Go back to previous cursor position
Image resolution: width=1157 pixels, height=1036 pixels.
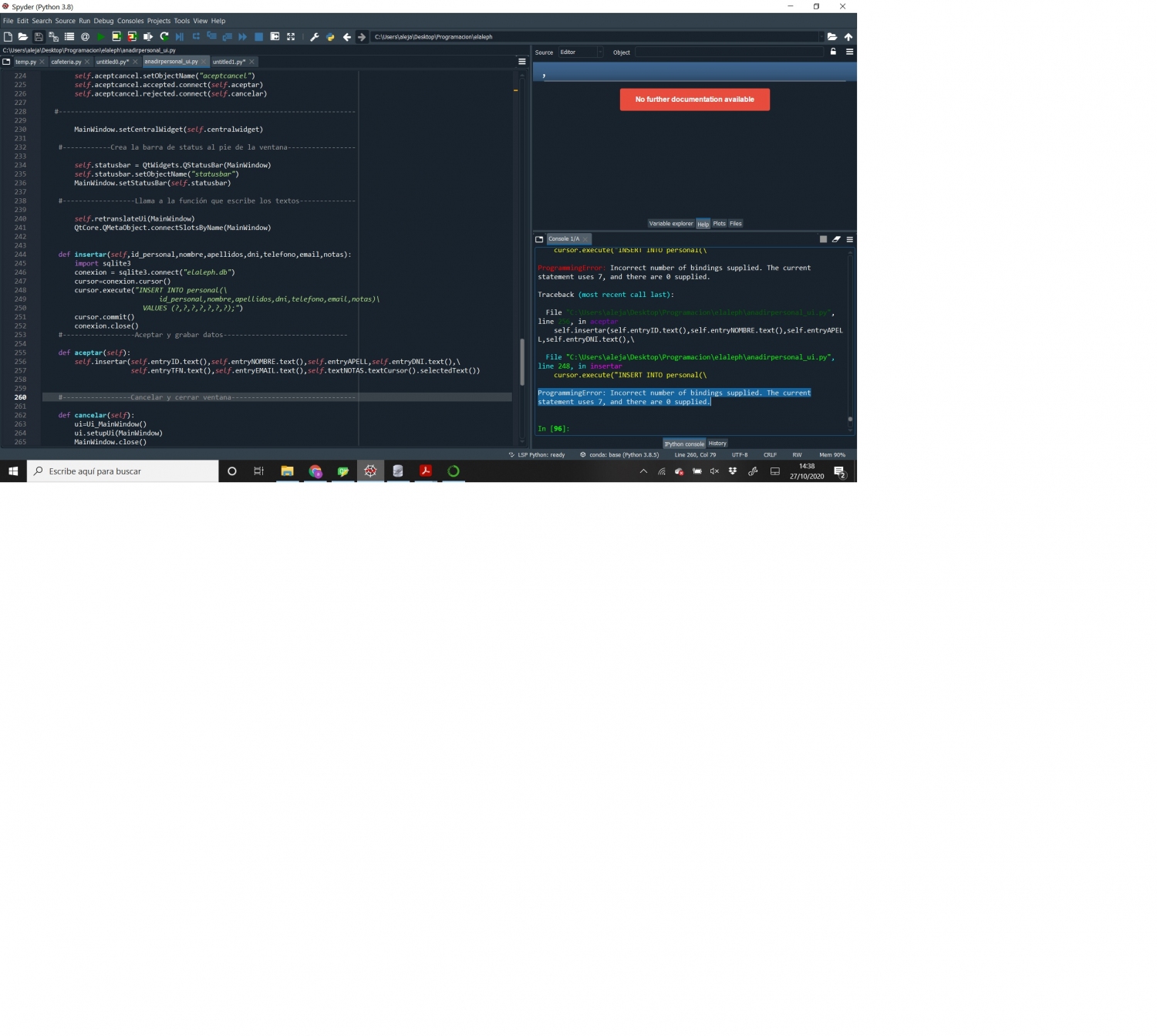click(347, 36)
